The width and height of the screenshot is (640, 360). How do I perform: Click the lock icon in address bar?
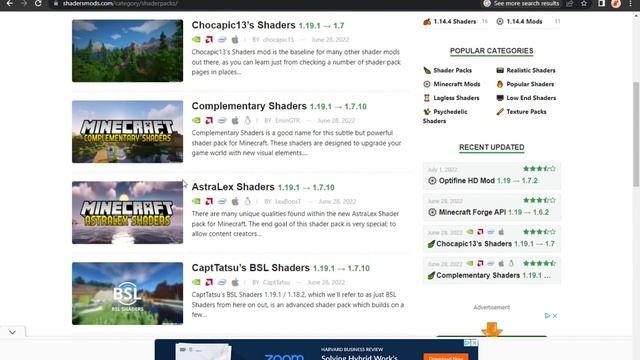56,3
